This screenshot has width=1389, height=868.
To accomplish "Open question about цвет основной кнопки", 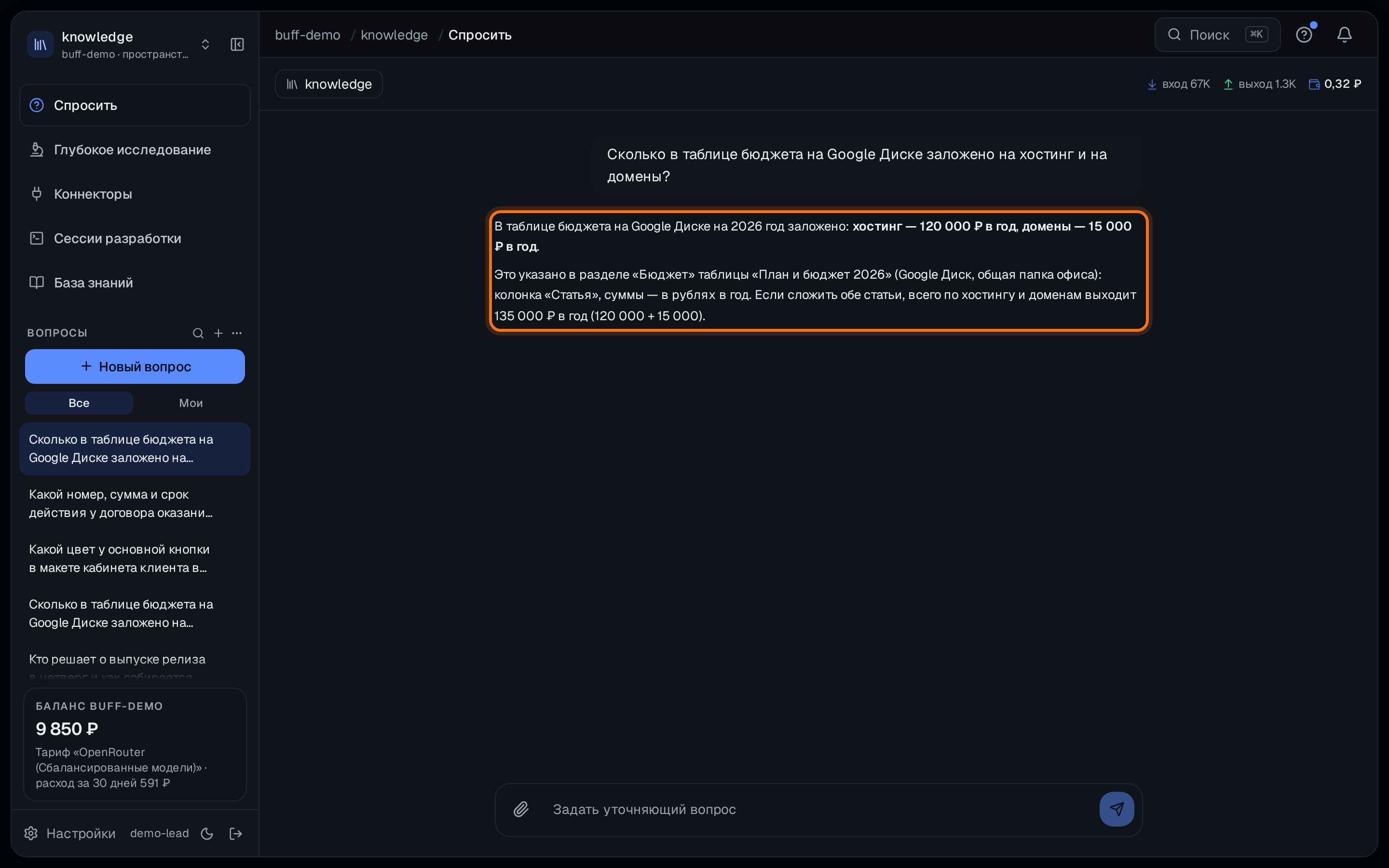I will tap(135, 558).
